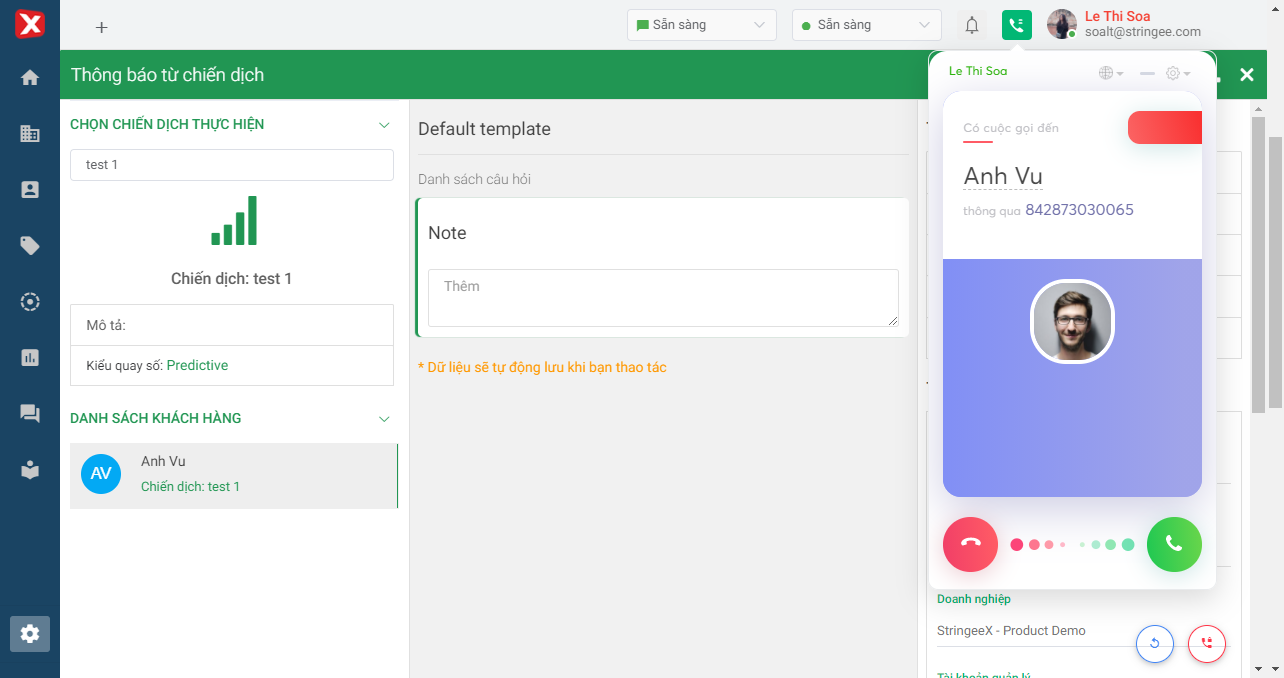
Task: Click the tag icon in the sidebar
Action: point(30,245)
